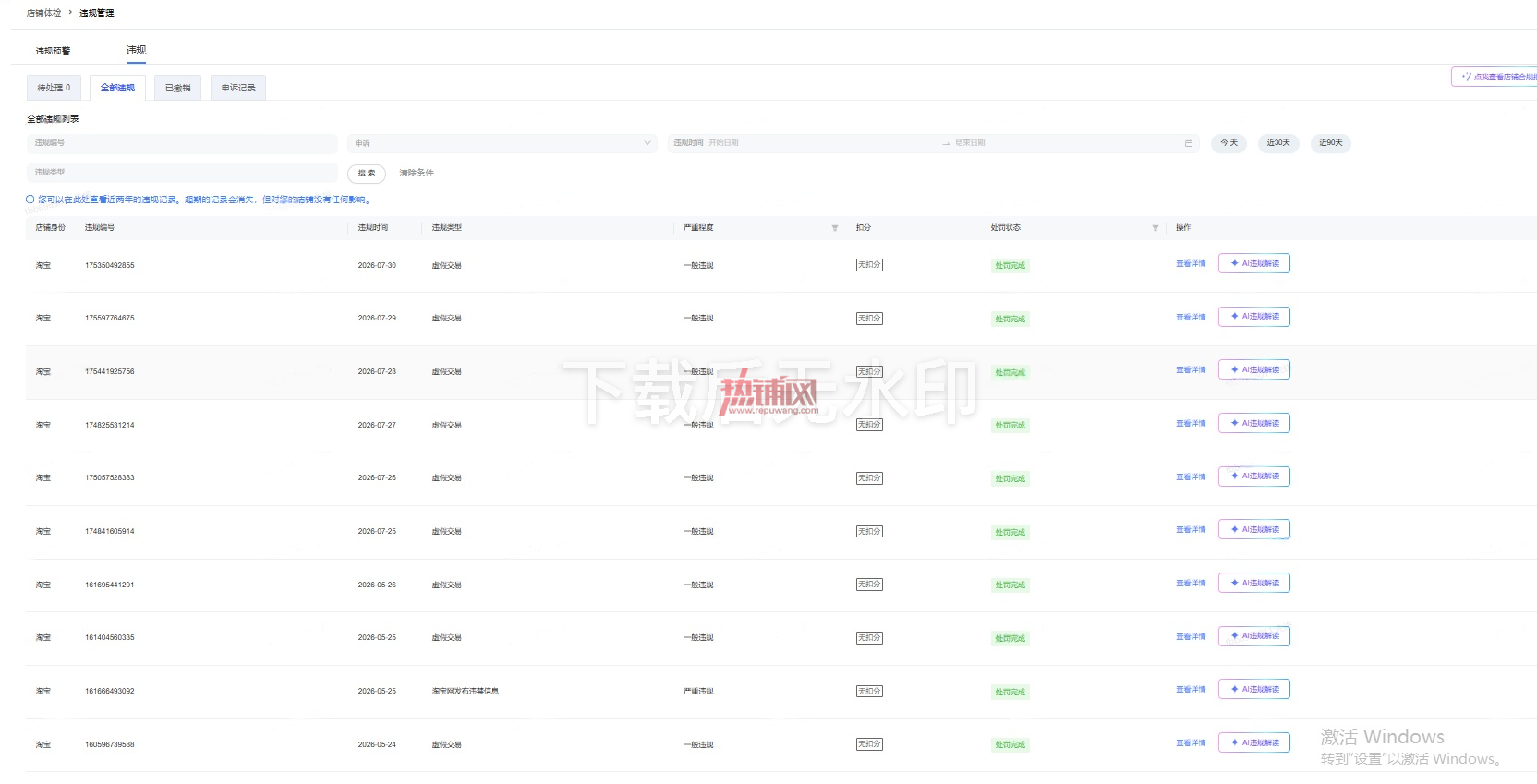Choose the 近30天 quick date filter
Screen dimensions: 1537x784
click(x=1278, y=143)
